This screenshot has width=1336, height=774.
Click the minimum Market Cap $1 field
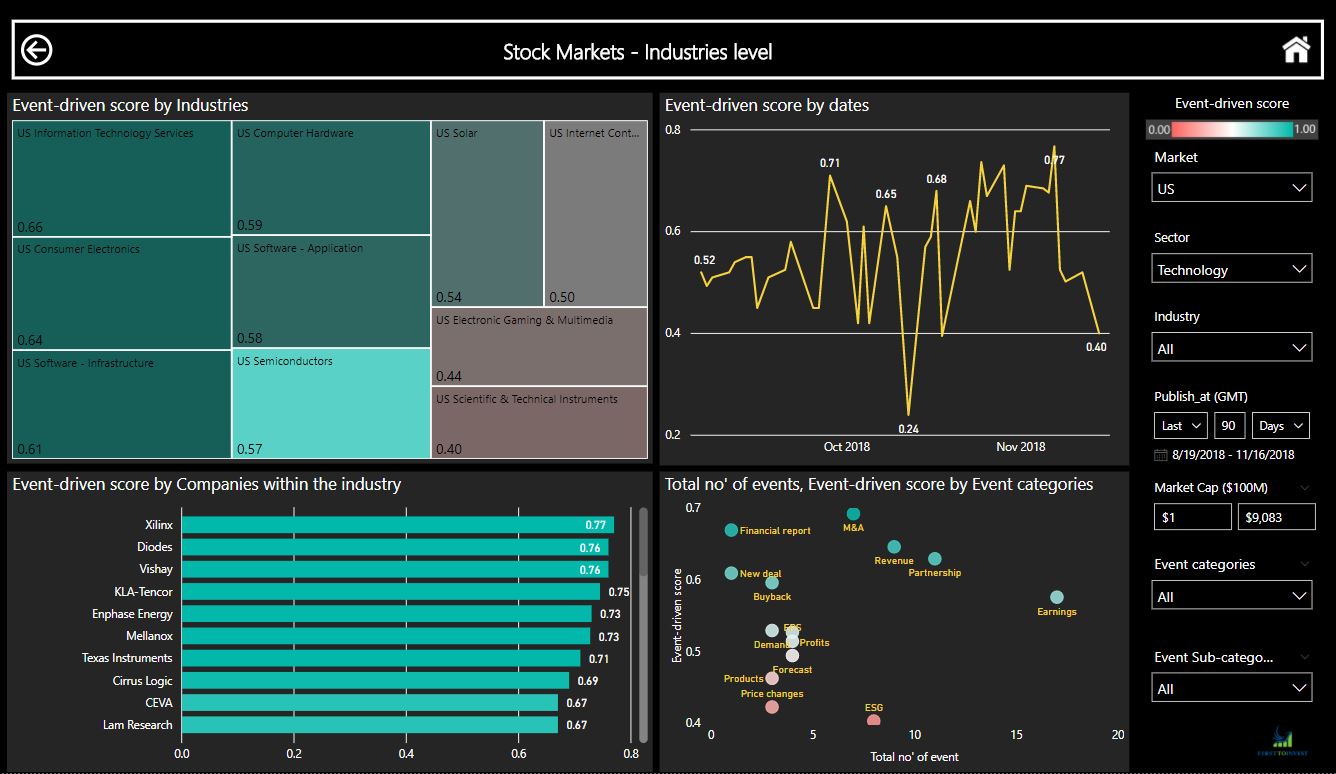[1192, 517]
